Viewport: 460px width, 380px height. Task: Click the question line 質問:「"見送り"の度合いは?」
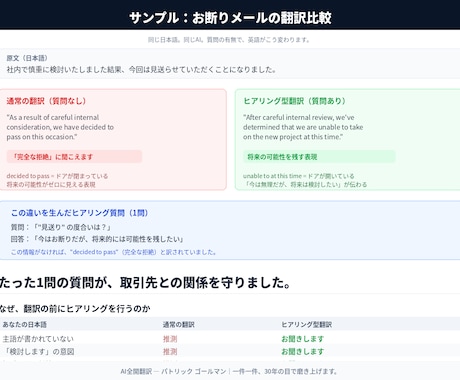60,227
